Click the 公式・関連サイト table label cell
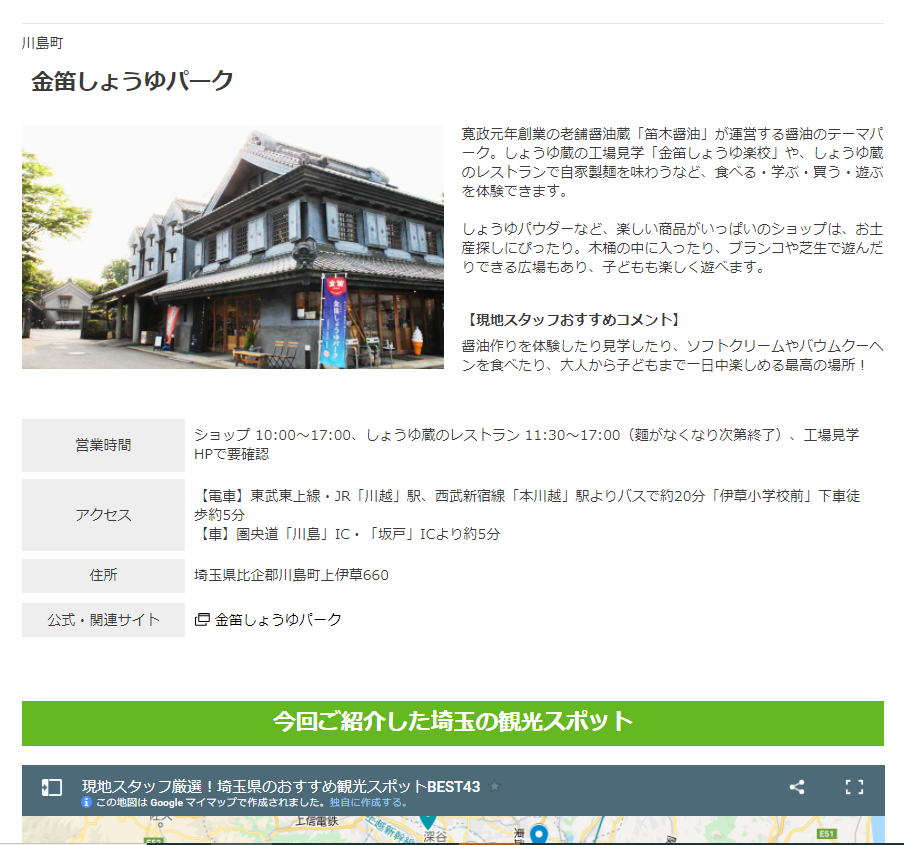 point(103,620)
